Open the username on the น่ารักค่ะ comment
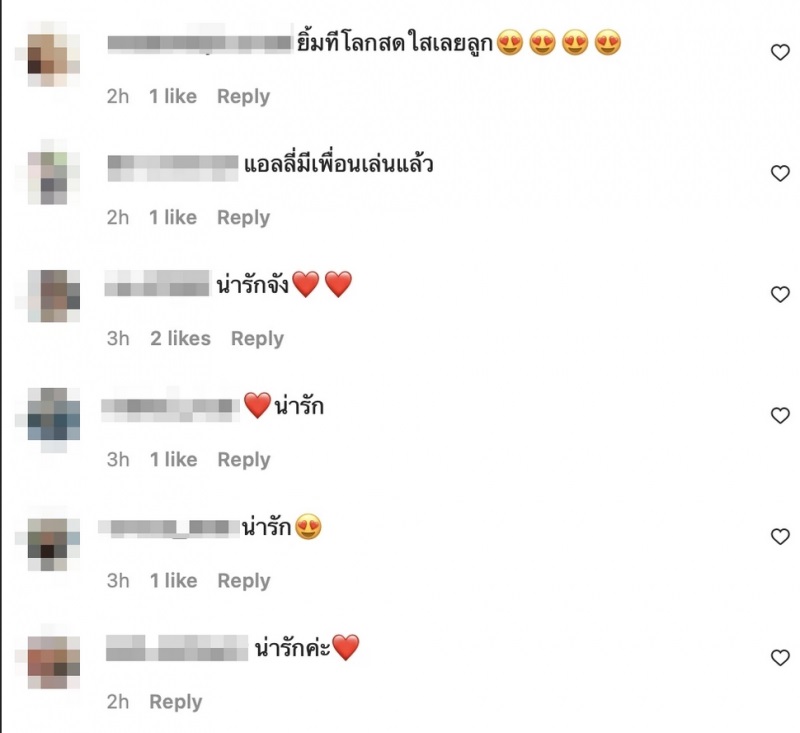This screenshot has width=800, height=733. [177, 648]
